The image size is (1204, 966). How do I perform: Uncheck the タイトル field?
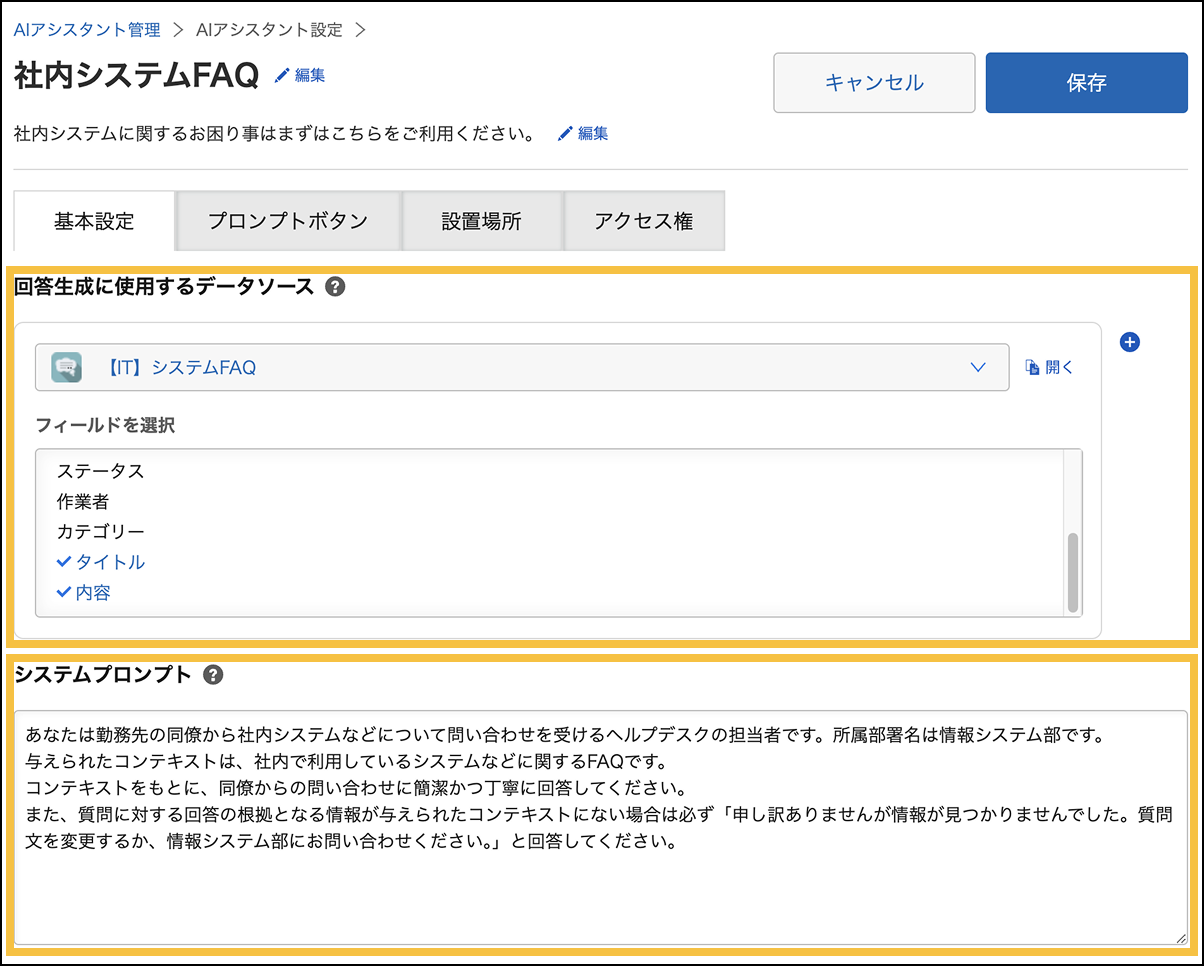[101, 562]
